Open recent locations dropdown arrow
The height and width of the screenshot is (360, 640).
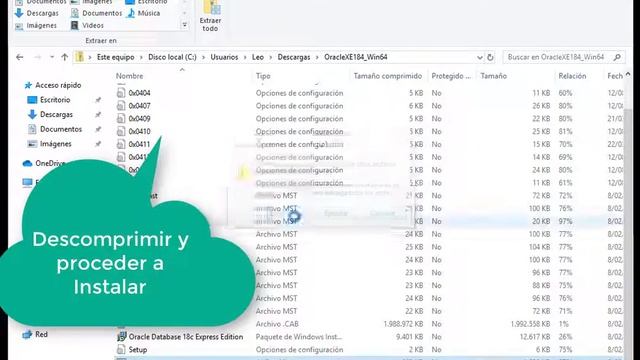[x=52, y=57]
